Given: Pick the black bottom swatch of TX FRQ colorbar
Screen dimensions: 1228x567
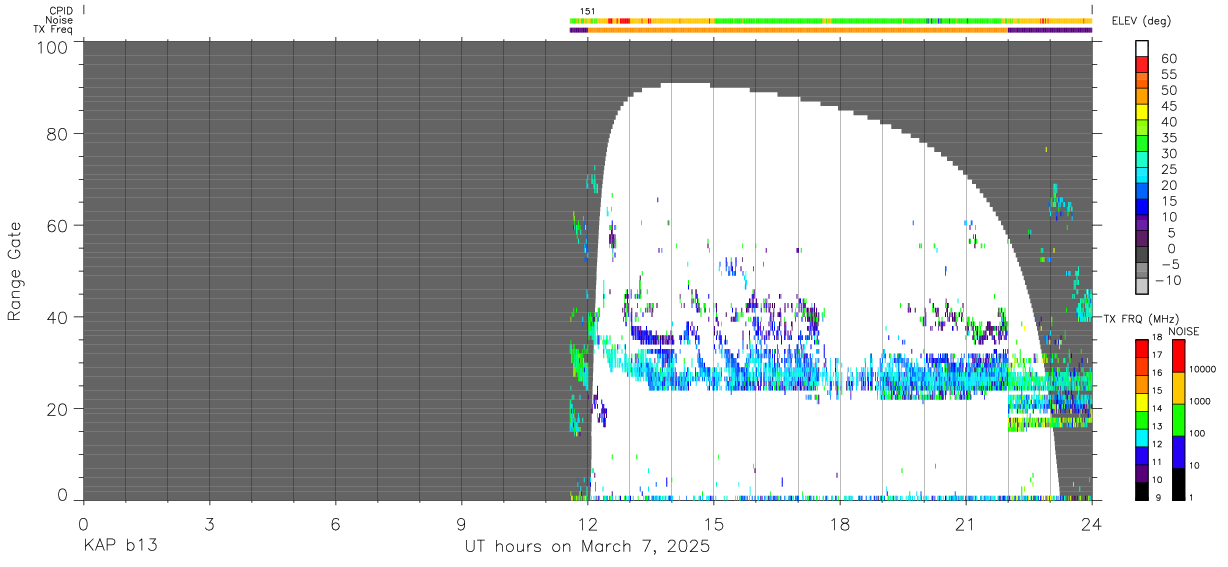Looking at the screenshot, I should (x=1142, y=491).
